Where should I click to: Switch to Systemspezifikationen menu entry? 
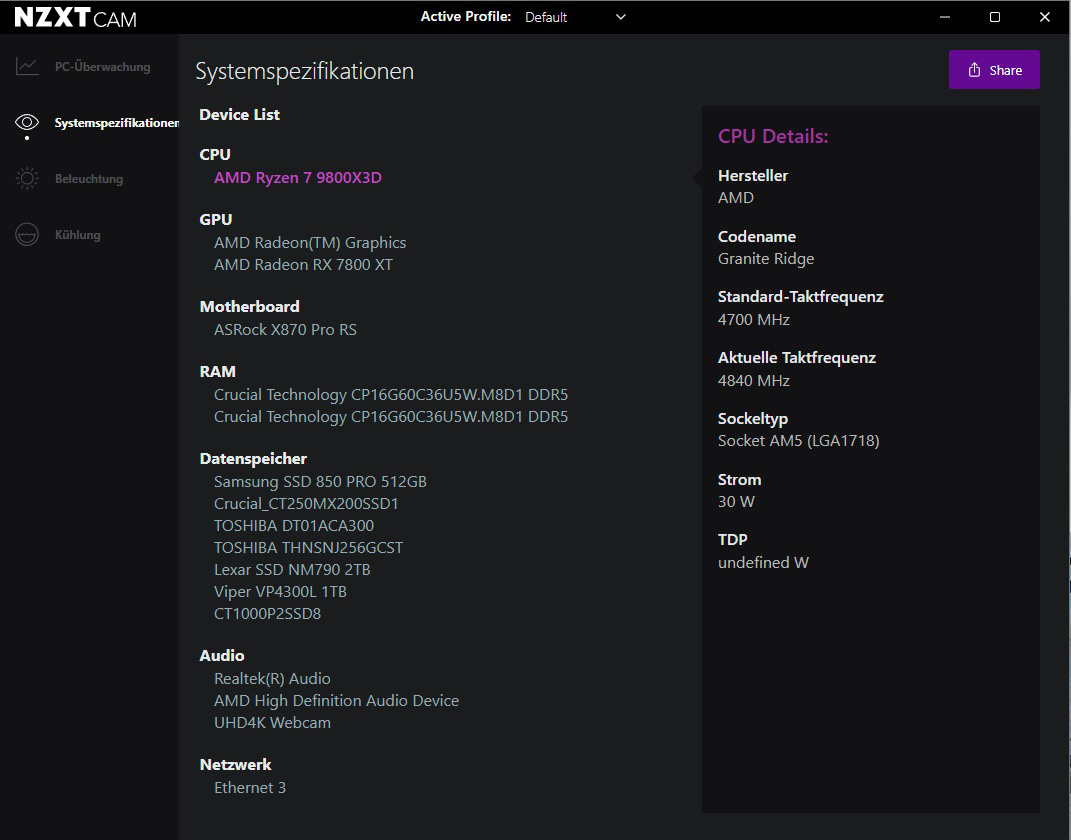117,123
